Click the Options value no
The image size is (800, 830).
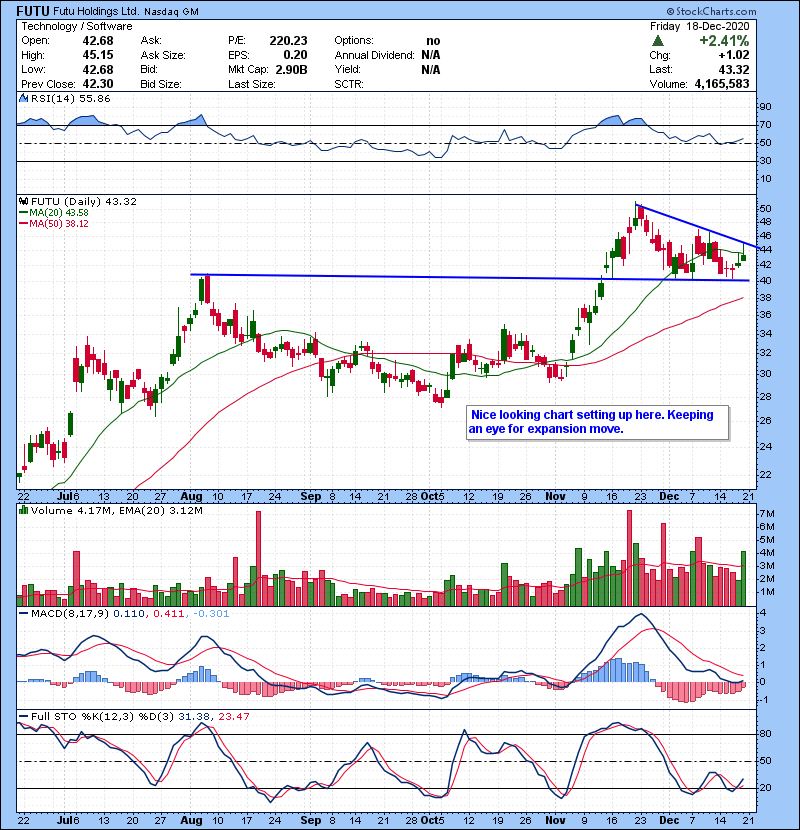pos(433,41)
